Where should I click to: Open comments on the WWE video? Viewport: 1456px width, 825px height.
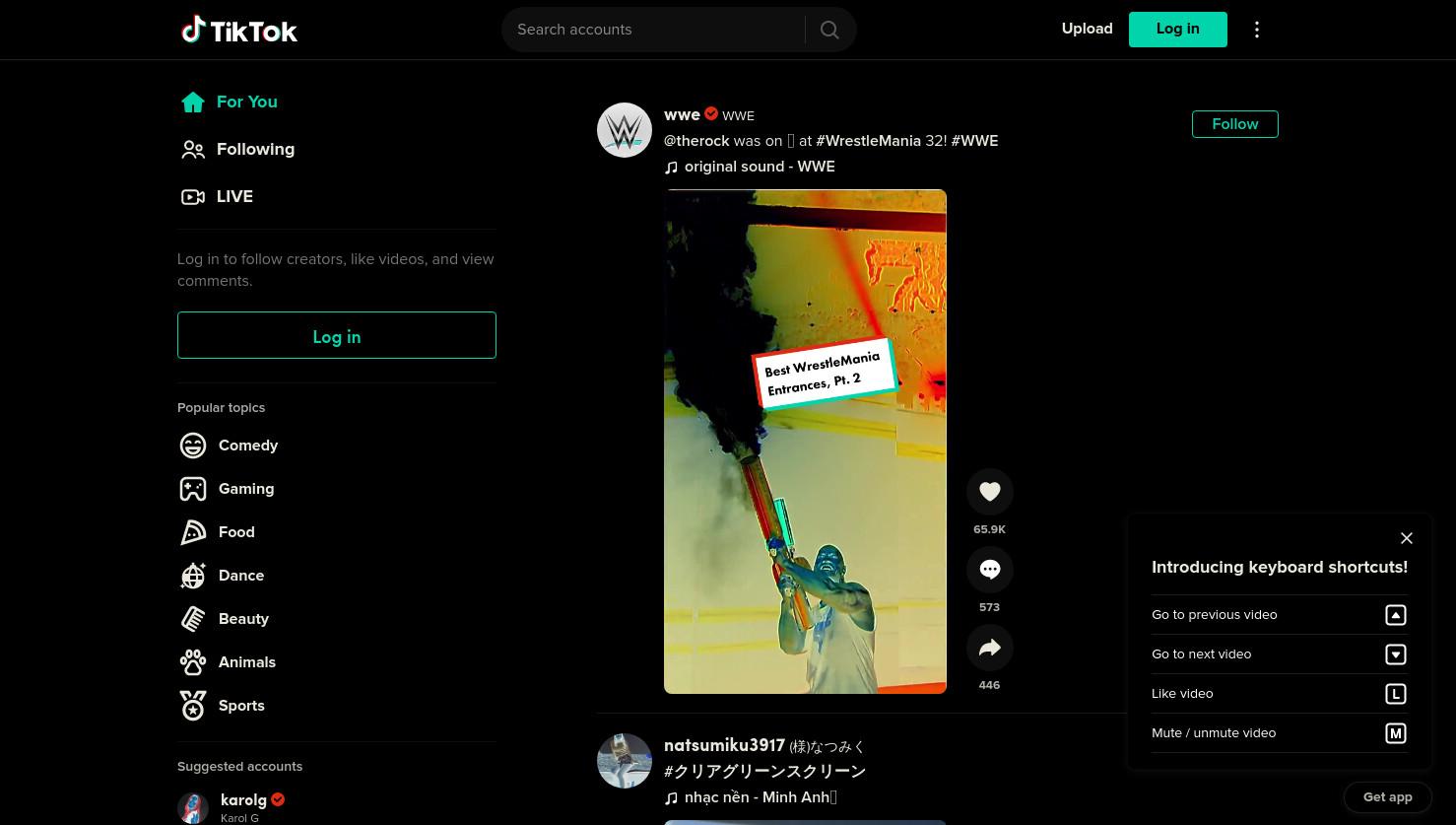tap(990, 570)
